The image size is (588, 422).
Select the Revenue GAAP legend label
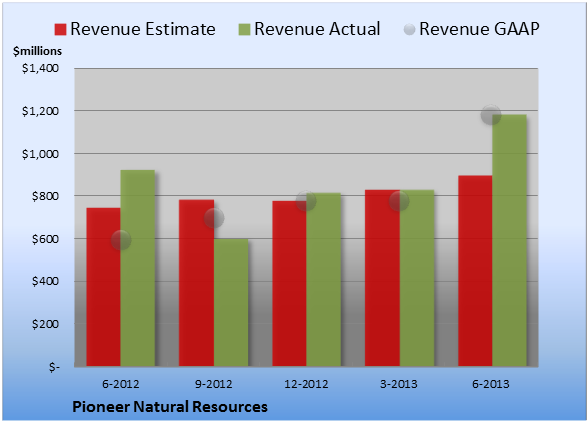click(x=479, y=29)
